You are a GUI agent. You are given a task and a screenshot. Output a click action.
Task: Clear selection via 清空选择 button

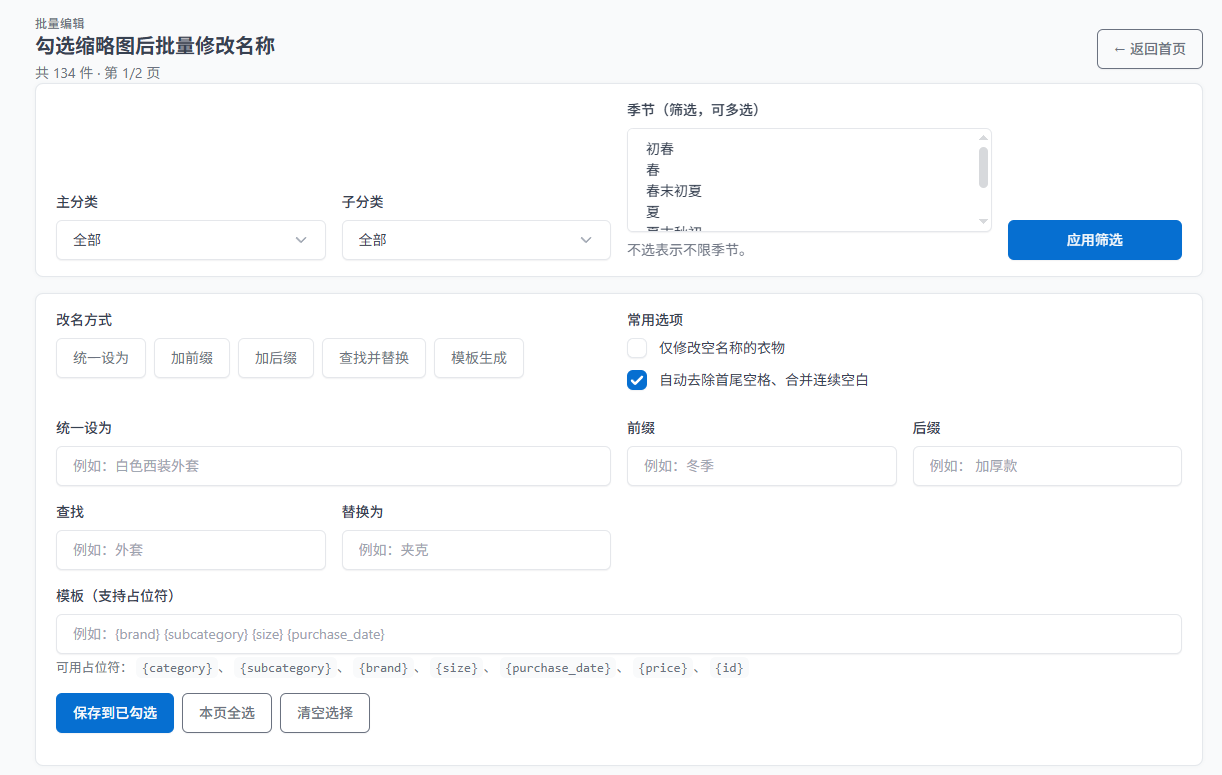click(x=324, y=714)
